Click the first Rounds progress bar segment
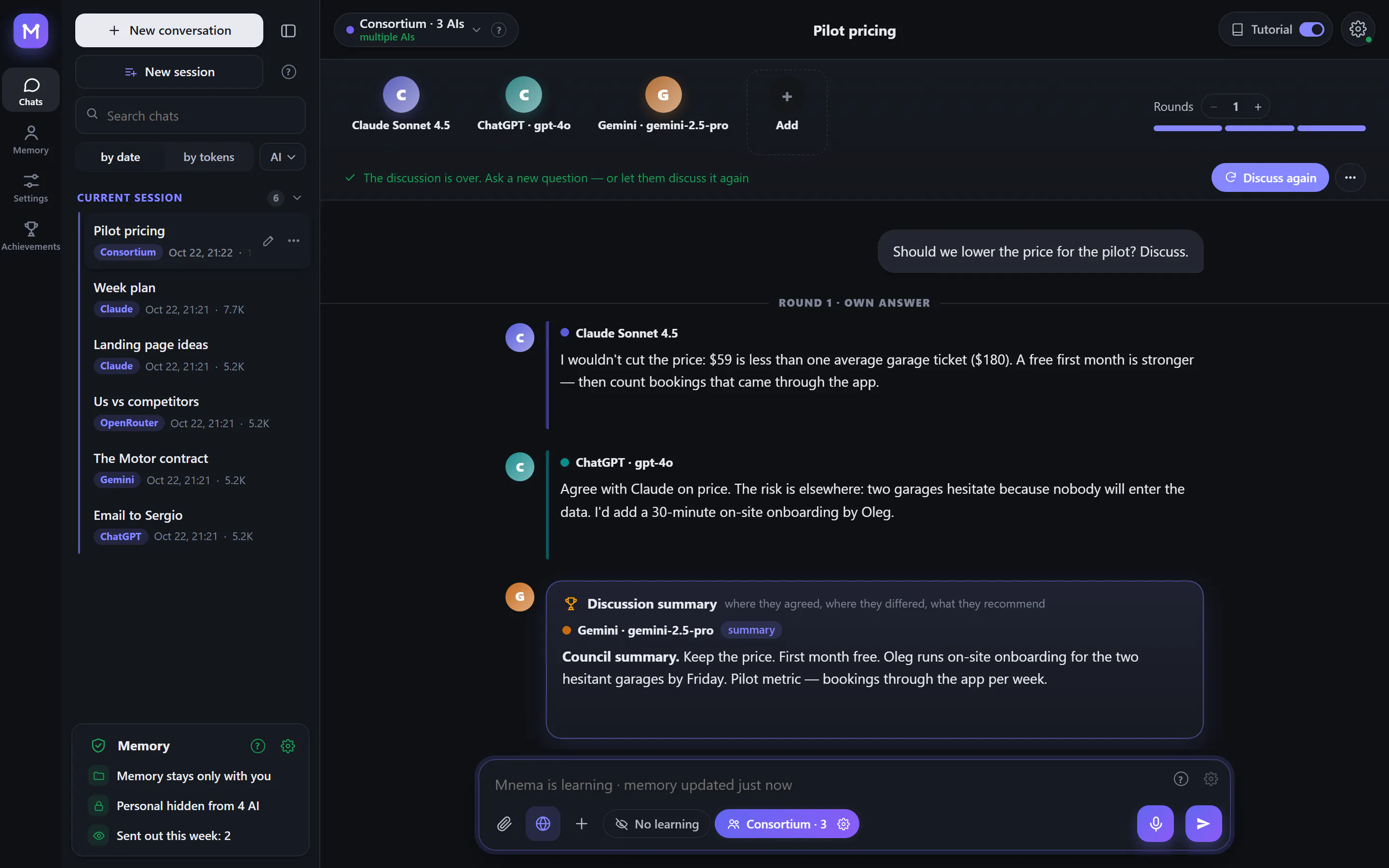This screenshot has height=868, width=1389. tap(1187, 129)
